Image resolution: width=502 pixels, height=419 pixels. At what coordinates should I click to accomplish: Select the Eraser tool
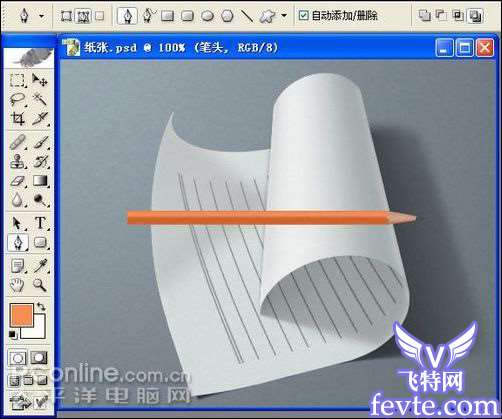click(17, 182)
